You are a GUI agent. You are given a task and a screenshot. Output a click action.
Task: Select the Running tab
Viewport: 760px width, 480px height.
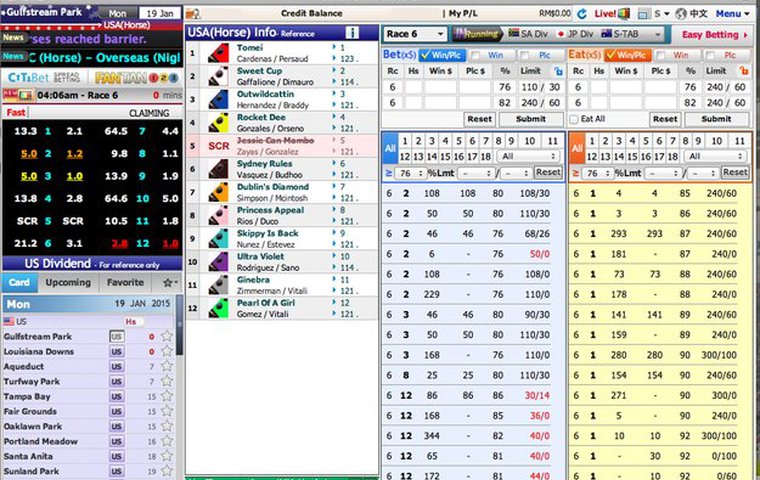(x=477, y=34)
